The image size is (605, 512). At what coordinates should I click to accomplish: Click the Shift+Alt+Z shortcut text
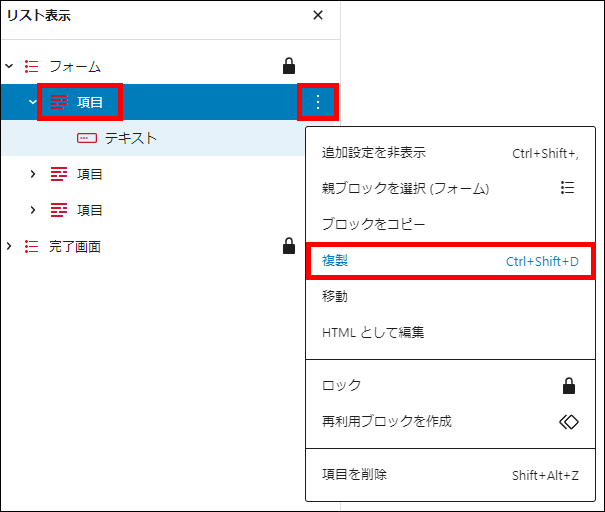pos(545,475)
